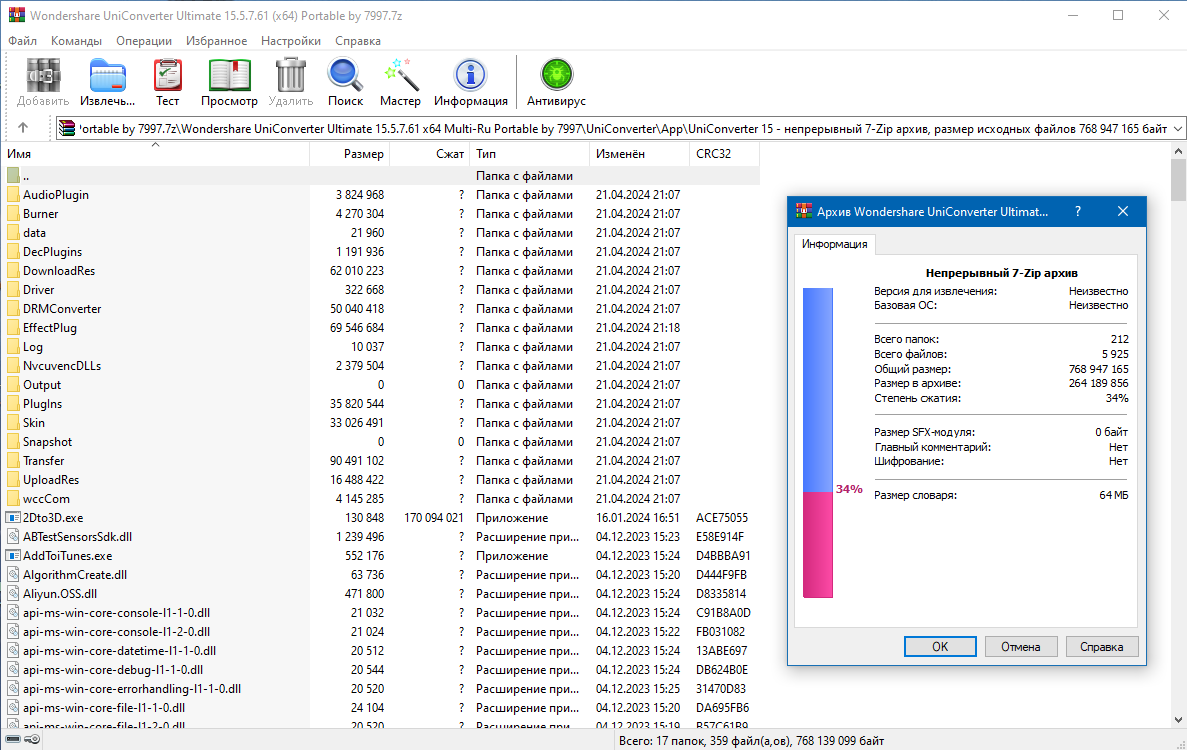Image resolution: width=1187 pixels, height=750 pixels.
Task: Click the Справка button in dialog
Action: pos(1101,646)
